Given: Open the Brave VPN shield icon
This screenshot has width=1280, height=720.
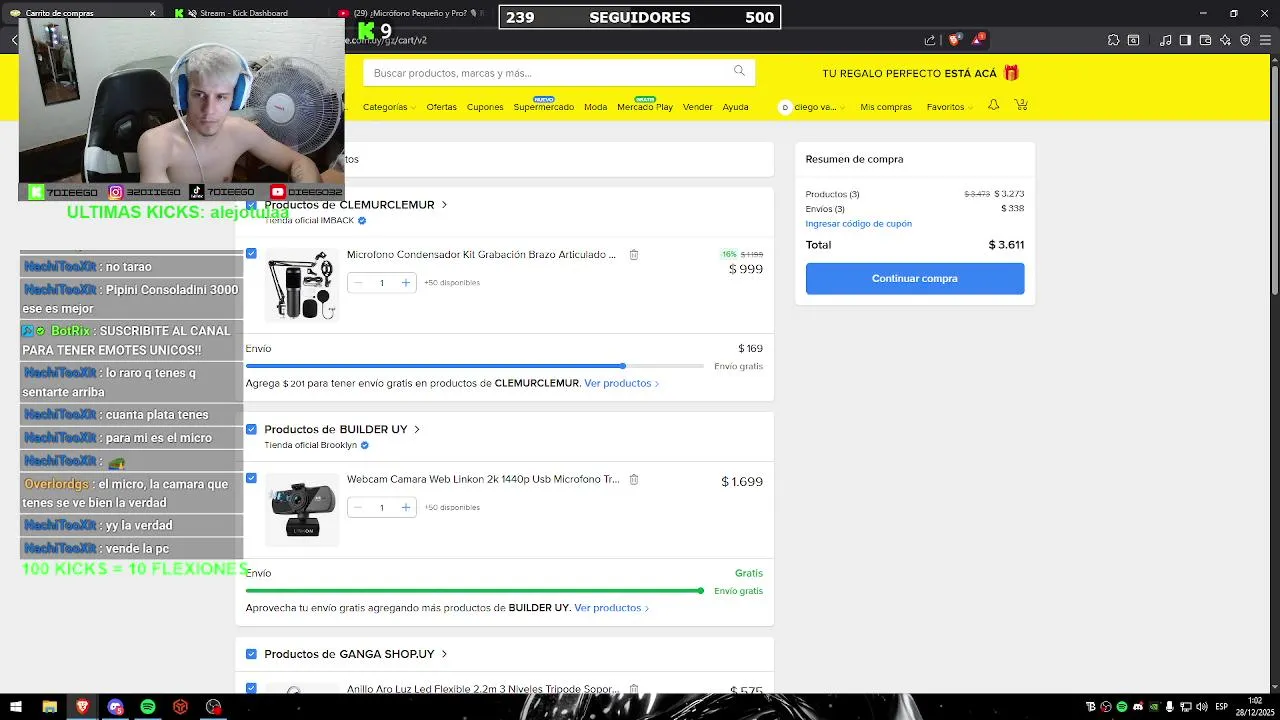Looking at the screenshot, I should click(x=1245, y=40).
